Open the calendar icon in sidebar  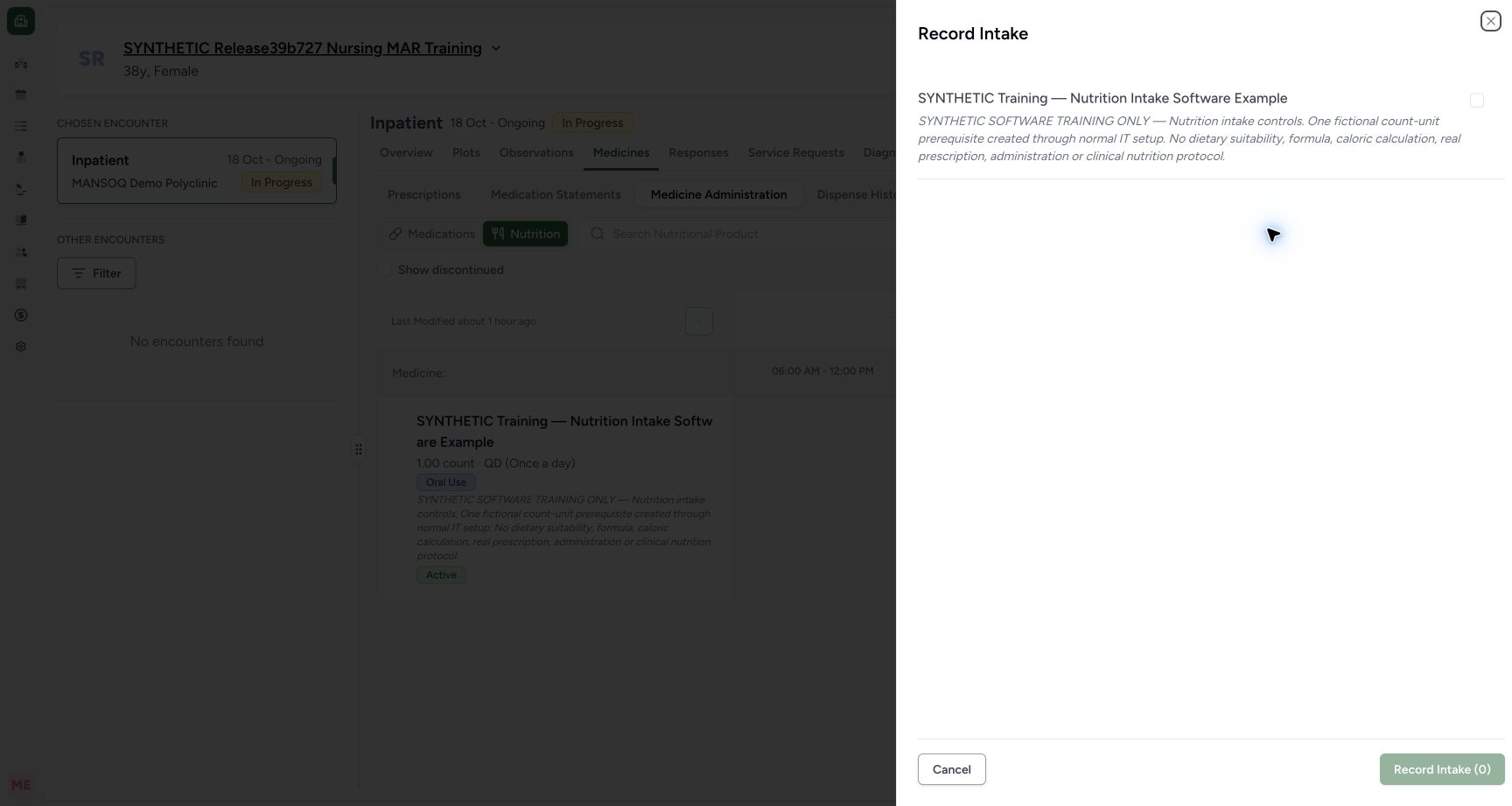click(x=21, y=95)
